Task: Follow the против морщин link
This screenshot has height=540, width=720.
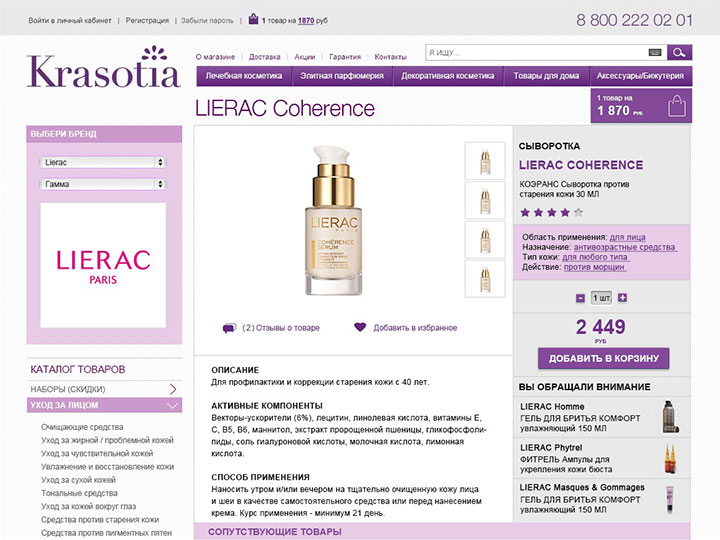Action: 594,267
